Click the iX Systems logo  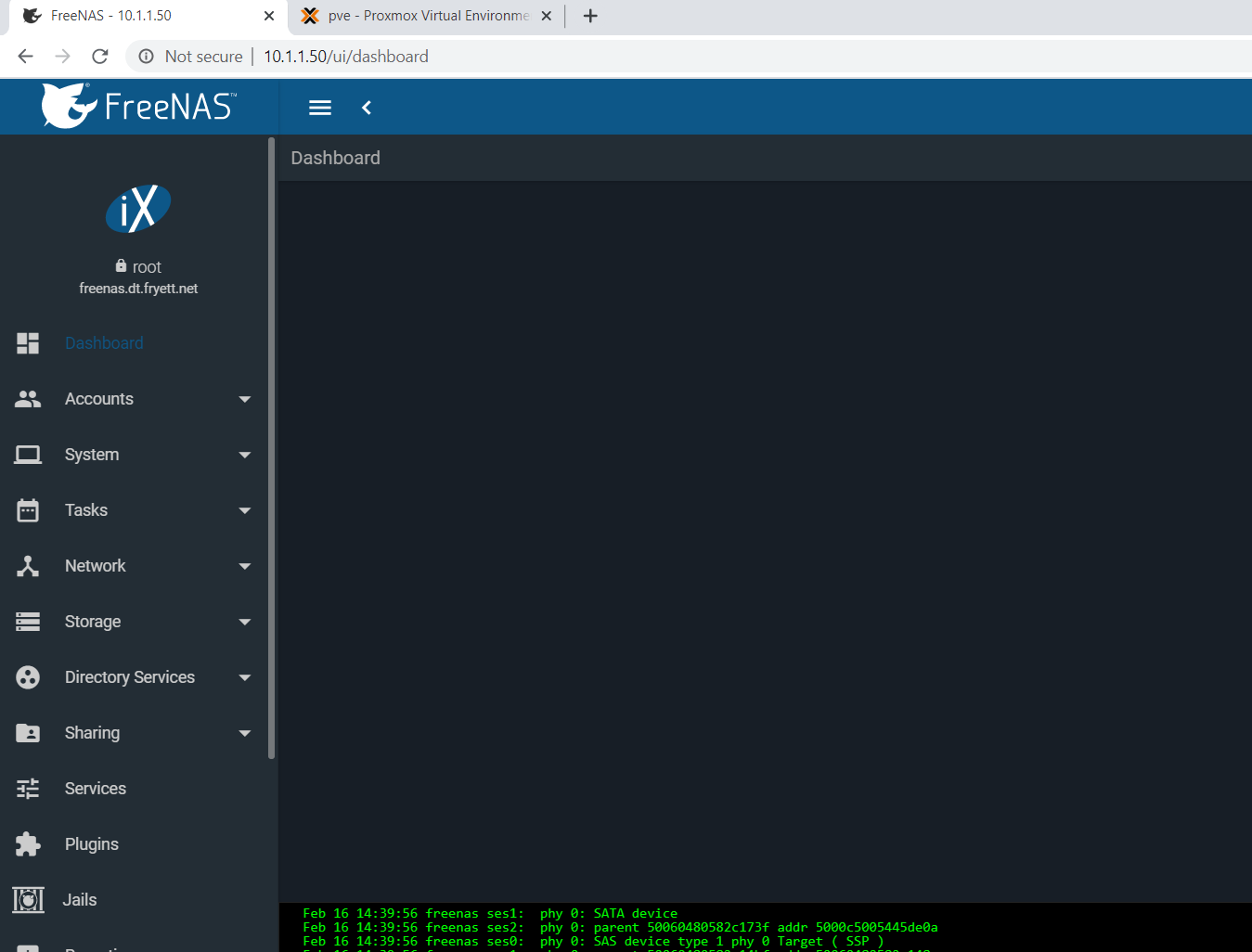click(x=138, y=208)
